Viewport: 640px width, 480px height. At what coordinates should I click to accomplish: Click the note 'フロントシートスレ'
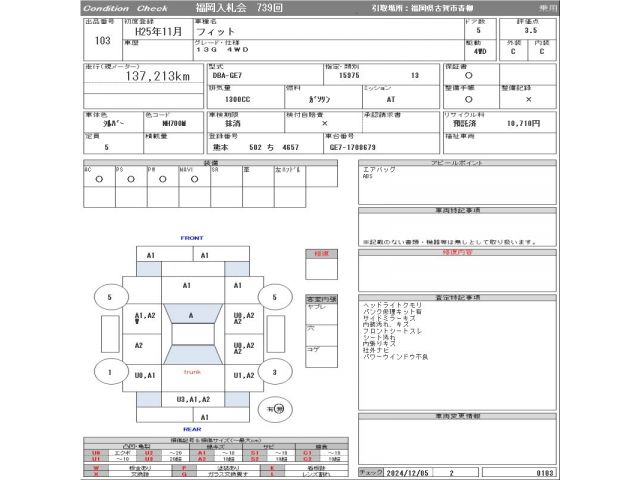pyautogui.click(x=393, y=331)
